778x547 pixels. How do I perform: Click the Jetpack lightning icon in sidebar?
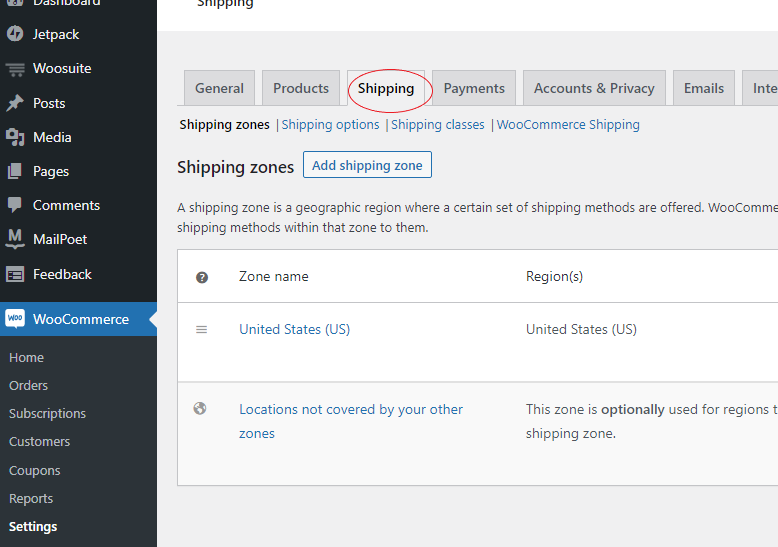15,34
